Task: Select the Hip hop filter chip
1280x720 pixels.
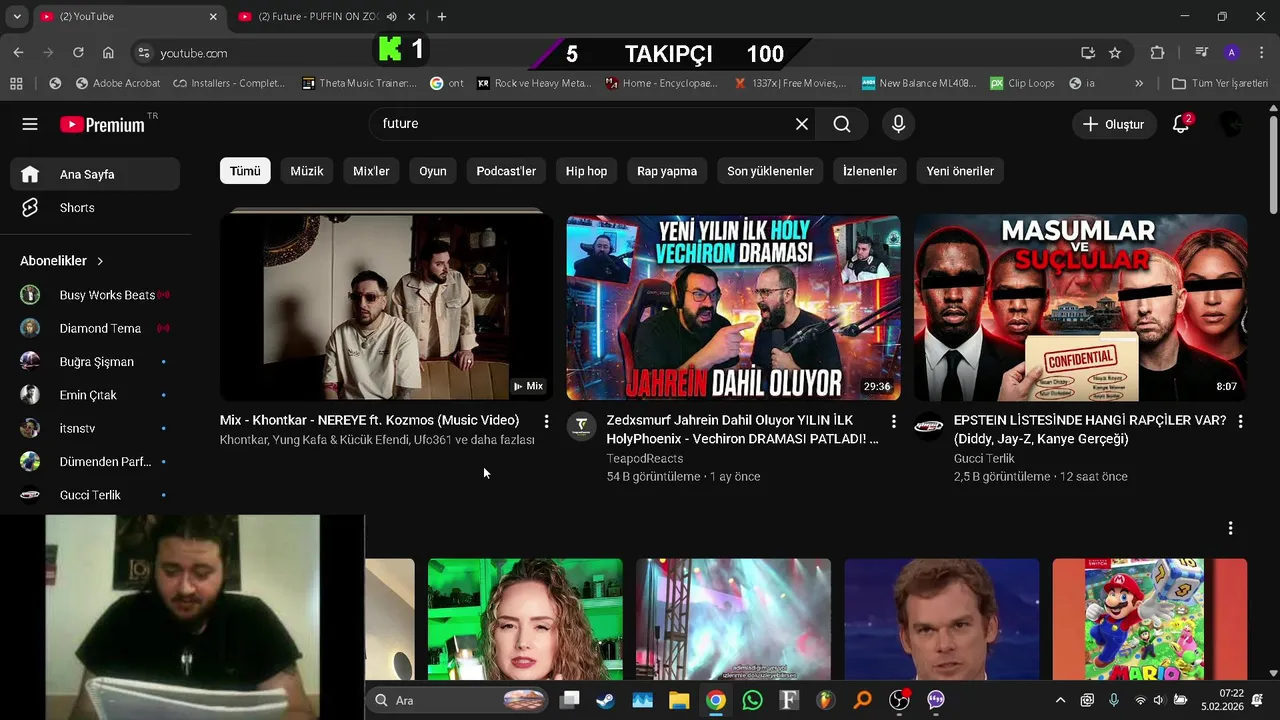Action: tap(586, 171)
